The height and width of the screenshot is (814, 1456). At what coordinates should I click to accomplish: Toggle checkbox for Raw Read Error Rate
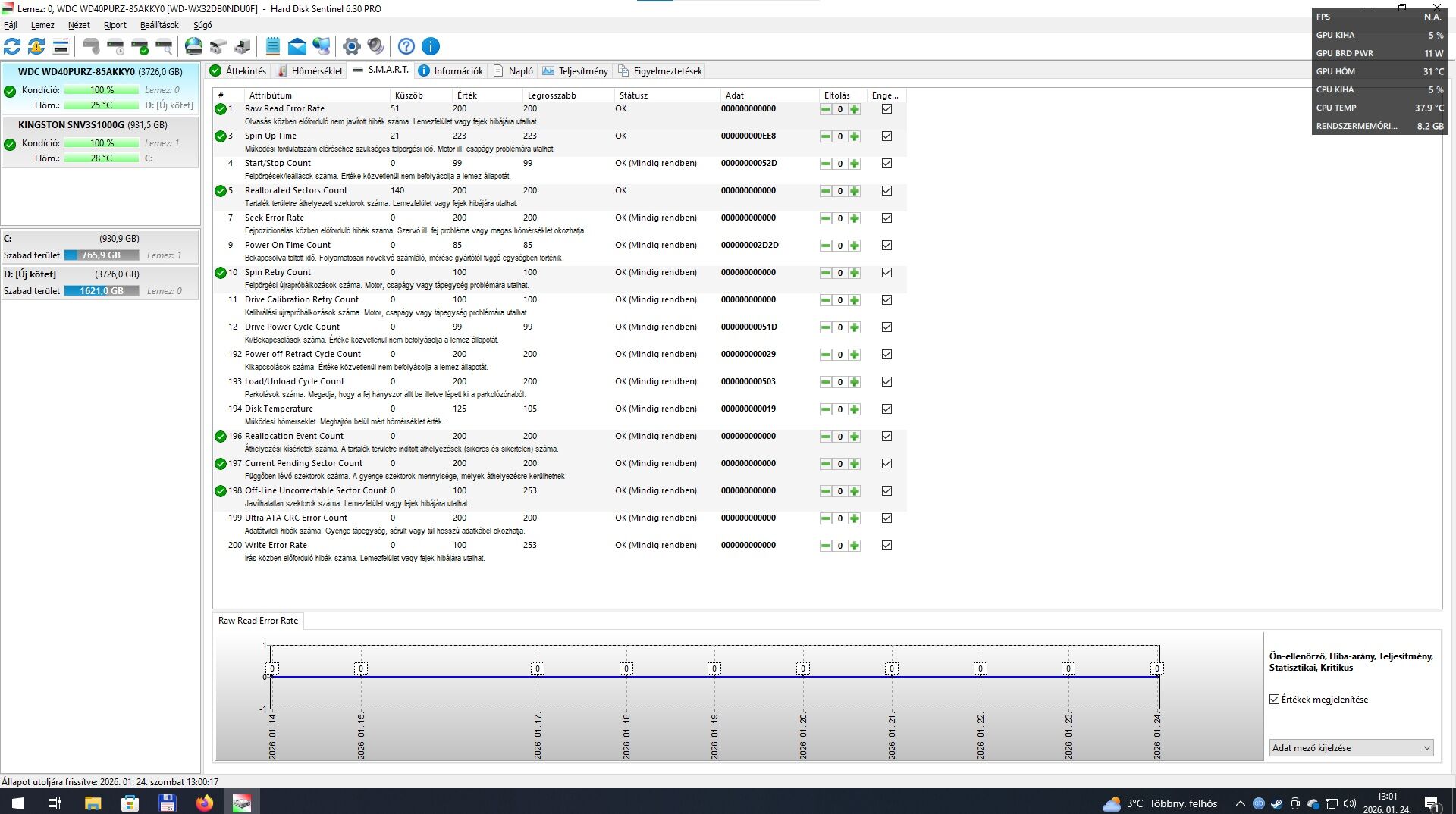[886, 109]
